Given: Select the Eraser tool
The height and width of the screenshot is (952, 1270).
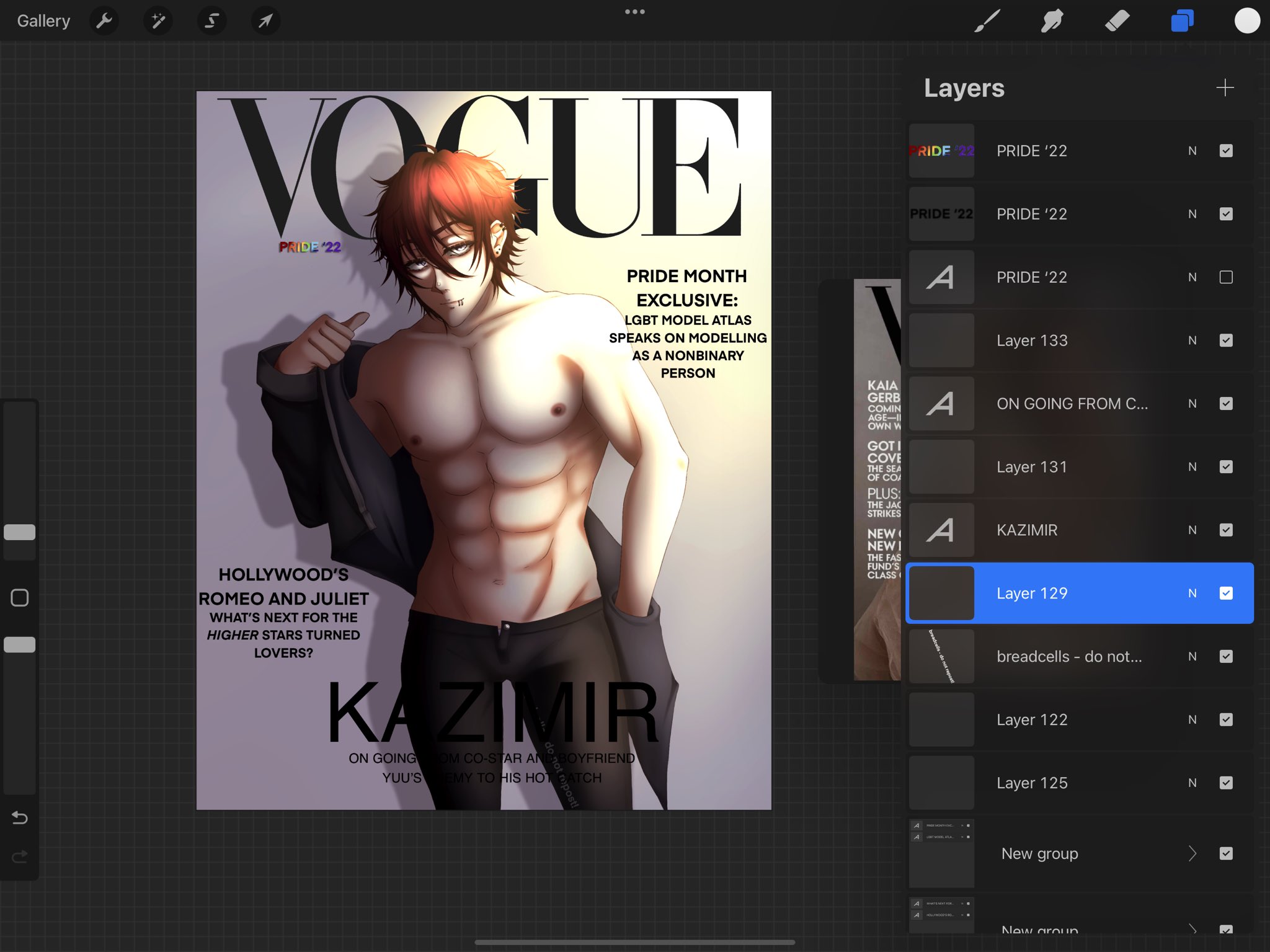Looking at the screenshot, I should [x=1117, y=21].
